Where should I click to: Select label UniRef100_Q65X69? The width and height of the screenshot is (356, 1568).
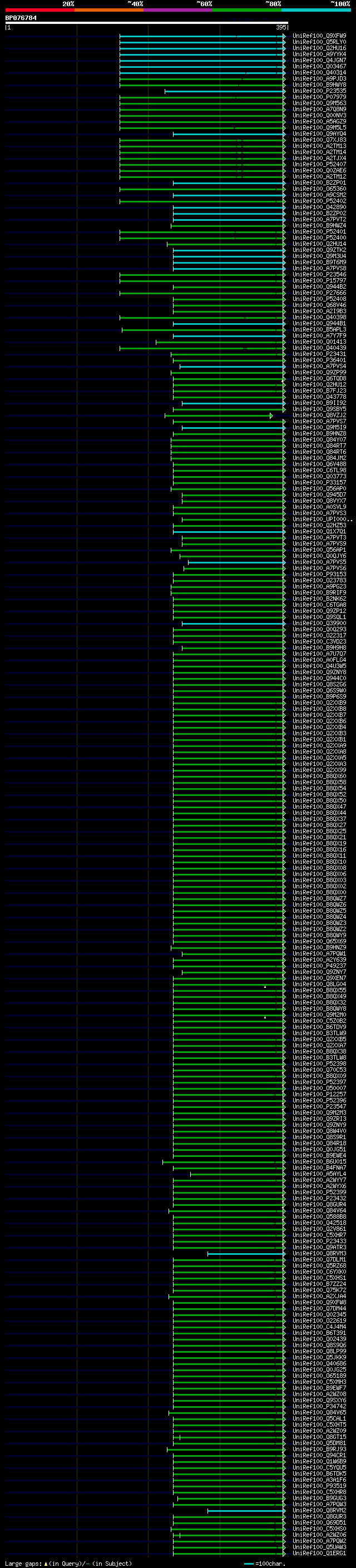[319, 942]
